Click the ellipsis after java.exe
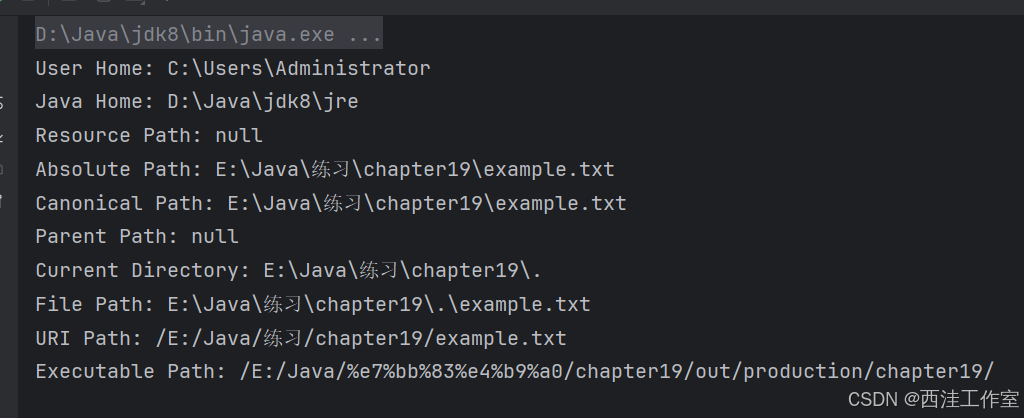This screenshot has width=1024, height=418. pos(365,35)
